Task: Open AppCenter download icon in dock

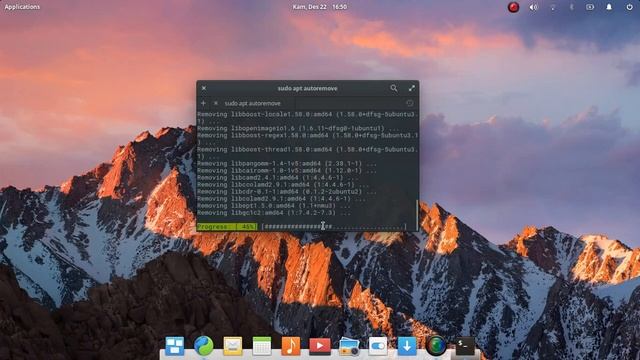Action: click(x=407, y=346)
